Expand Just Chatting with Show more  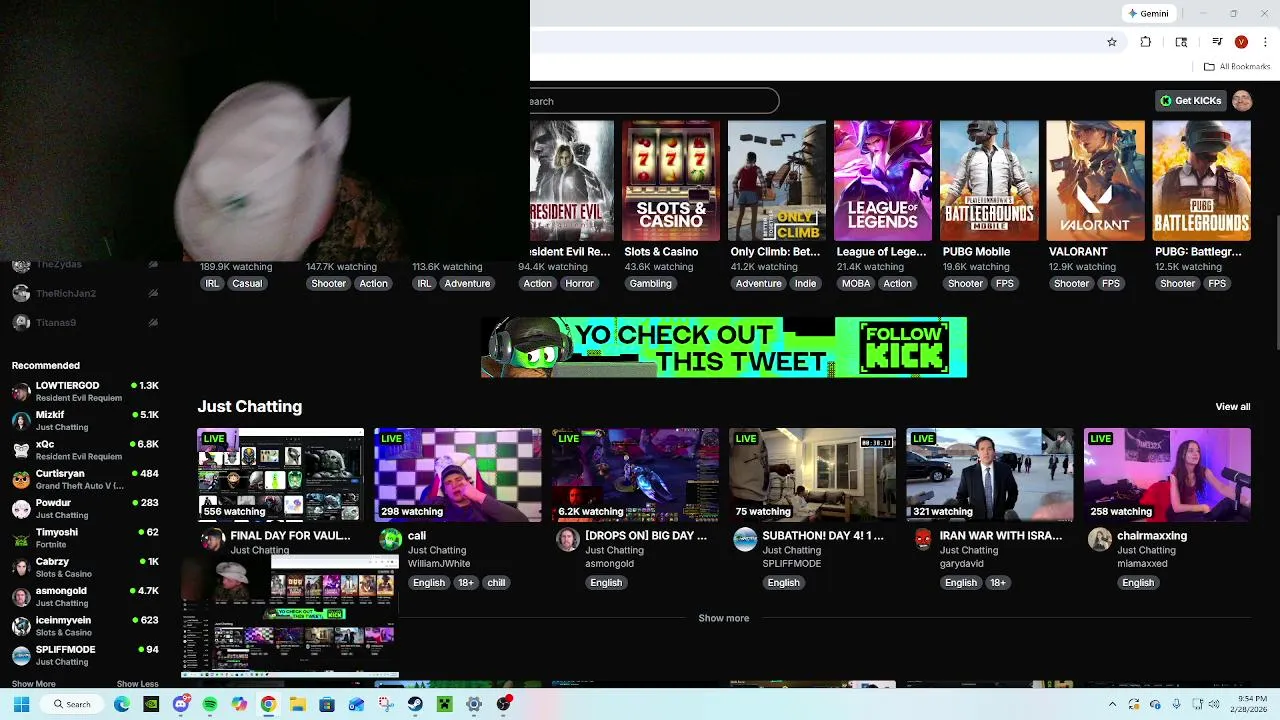click(x=723, y=618)
